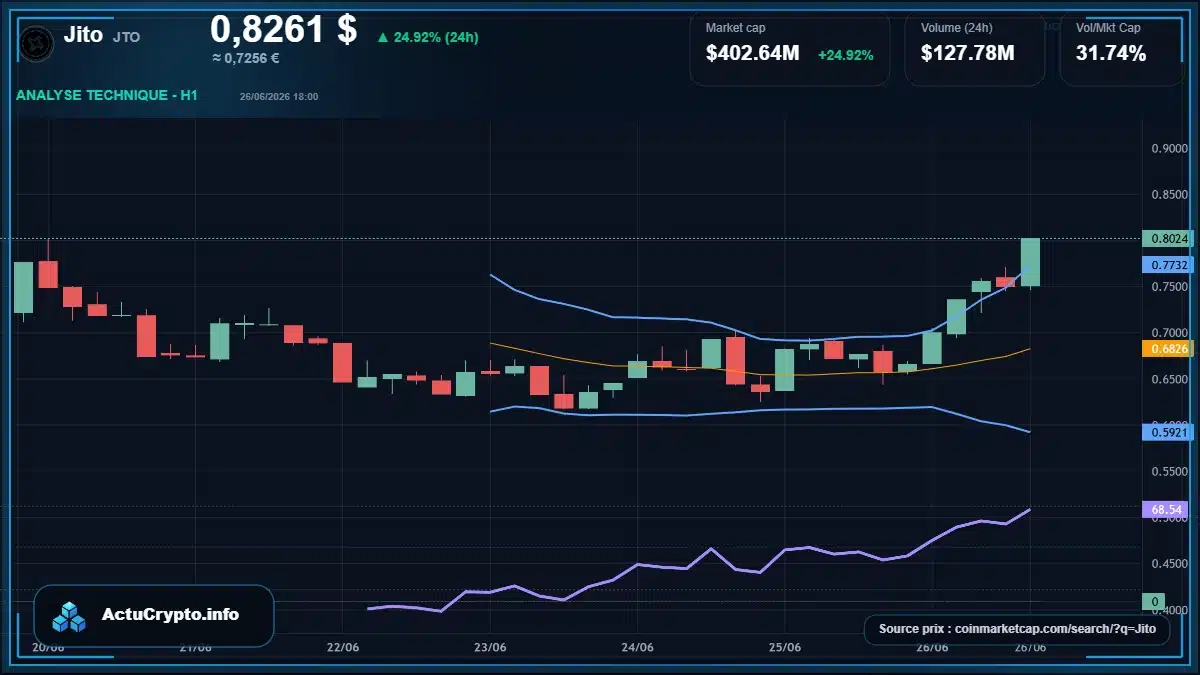The image size is (1200, 675).
Task: Click the ANALYSE TECHNIQUE - H1 label
Action: click(x=106, y=96)
